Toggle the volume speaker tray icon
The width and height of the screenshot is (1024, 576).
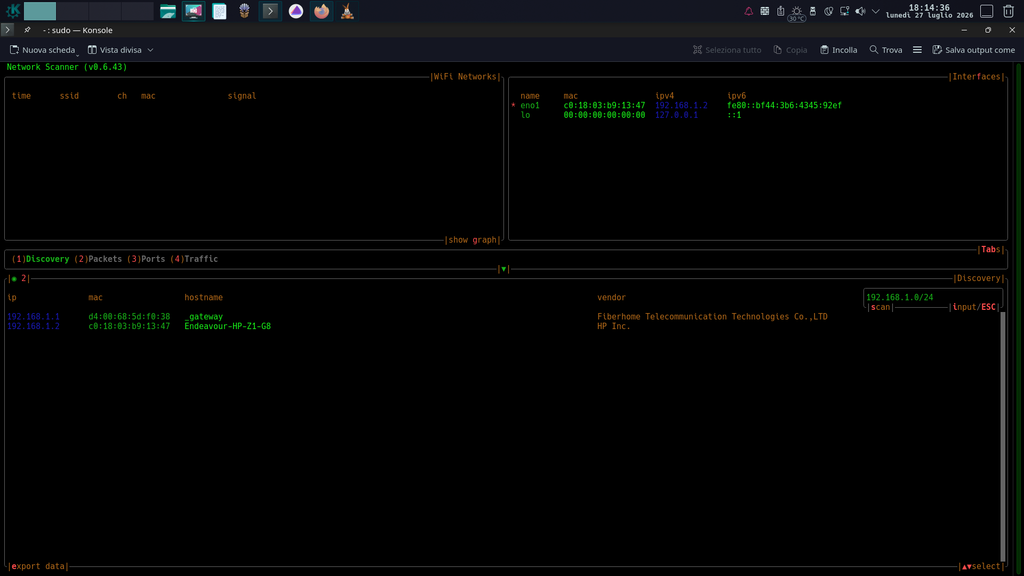pyautogui.click(x=860, y=11)
